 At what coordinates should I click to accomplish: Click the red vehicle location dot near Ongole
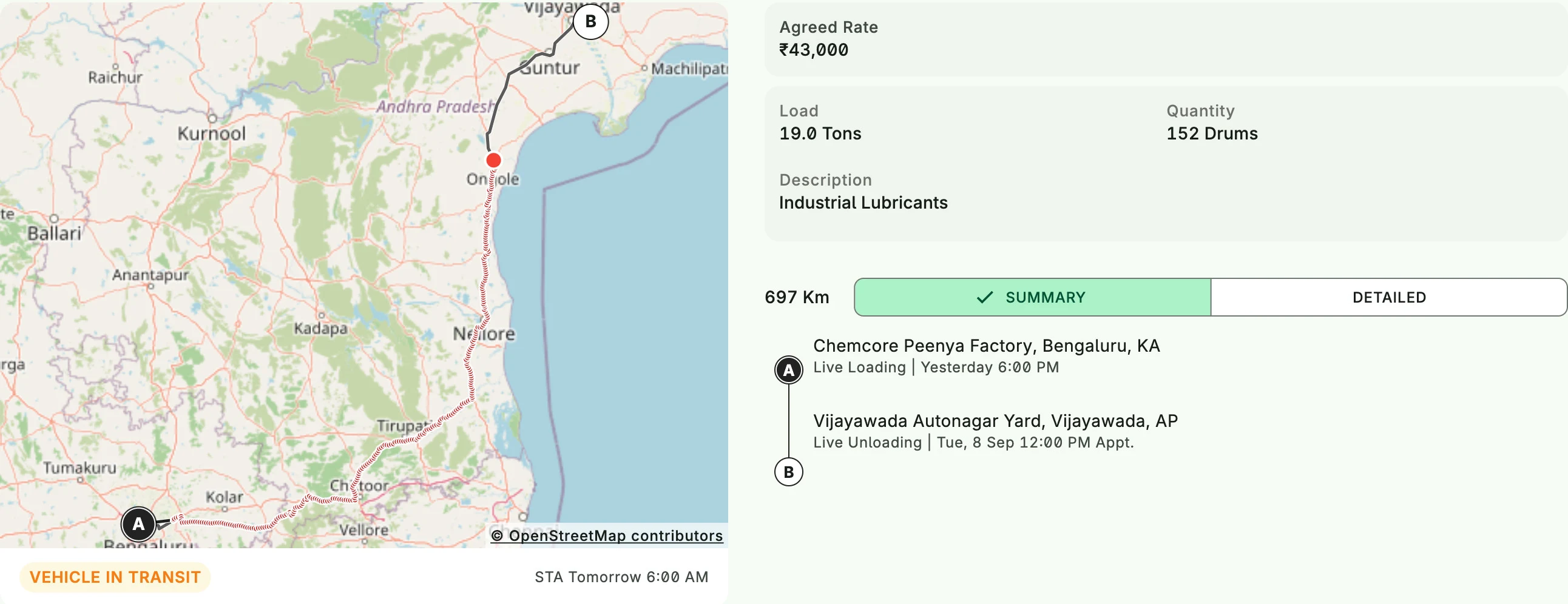[x=493, y=160]
